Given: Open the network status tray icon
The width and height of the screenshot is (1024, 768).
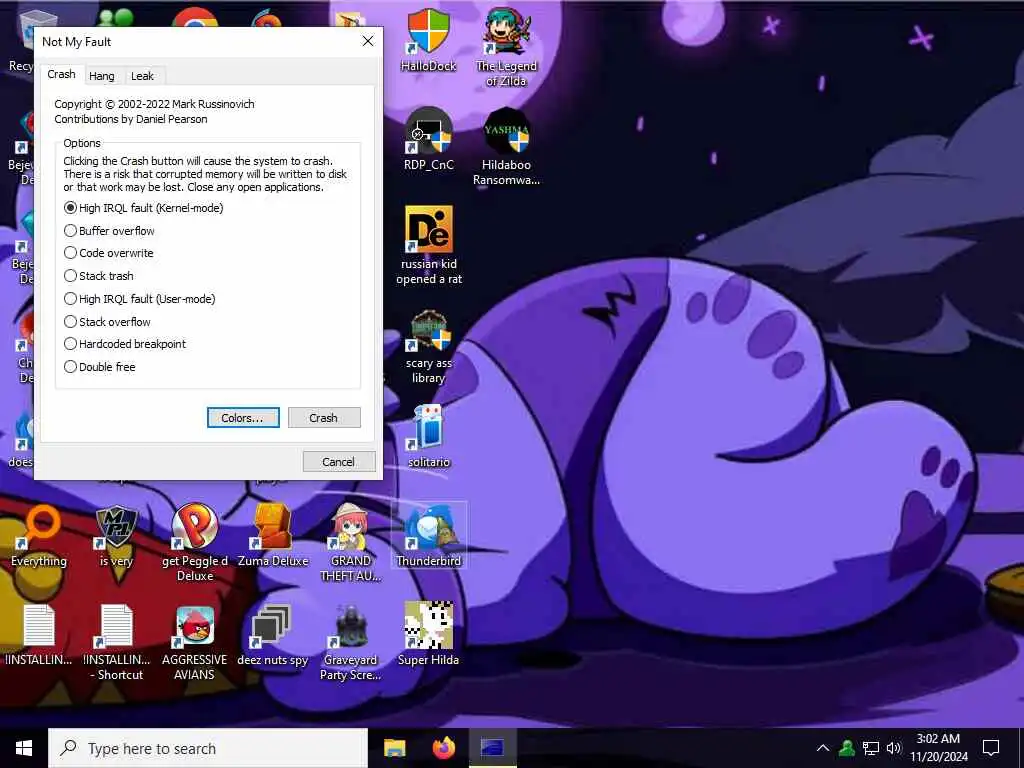Looking at the screenshot, I should [x=871, y=748].
